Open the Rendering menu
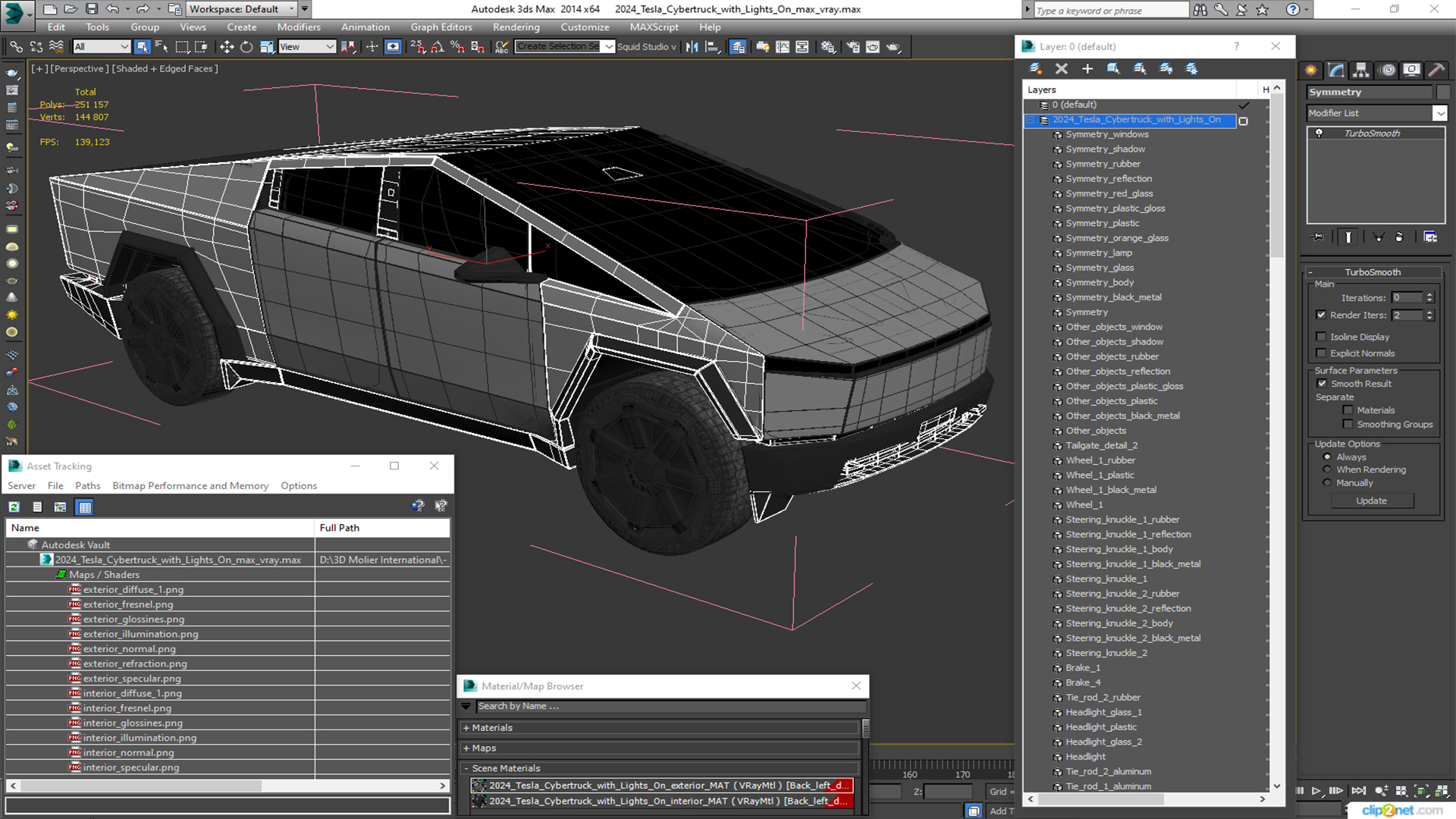Viewport: 1456px width, 819px height. pos(516,27)
